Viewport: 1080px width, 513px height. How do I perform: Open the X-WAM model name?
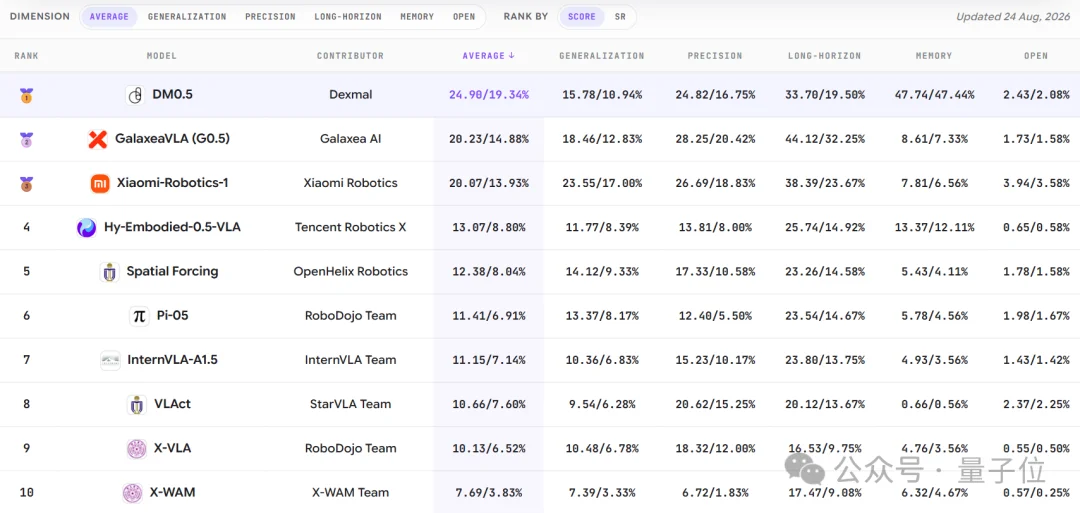tap(172, 492)
